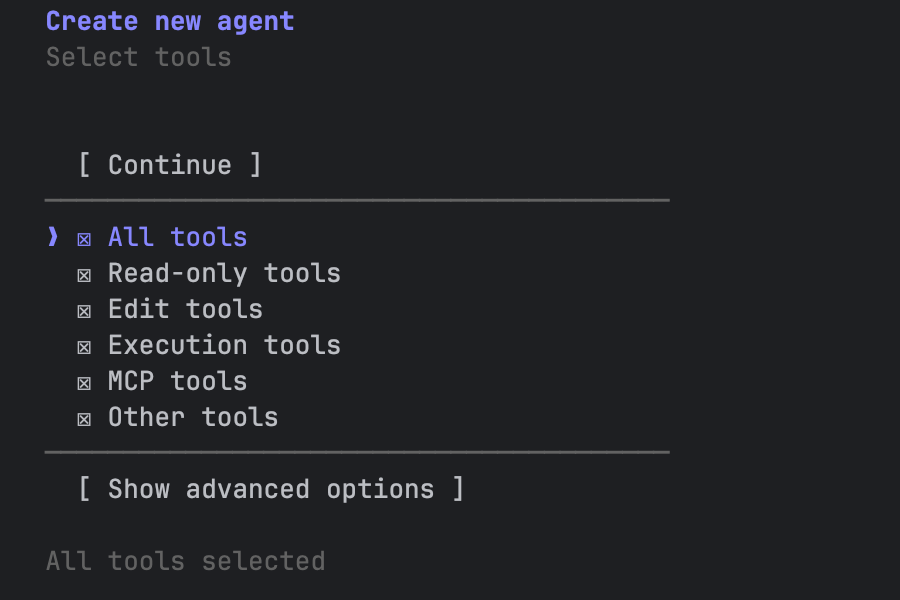Click the 'Other tools' label text

point(193,417)
